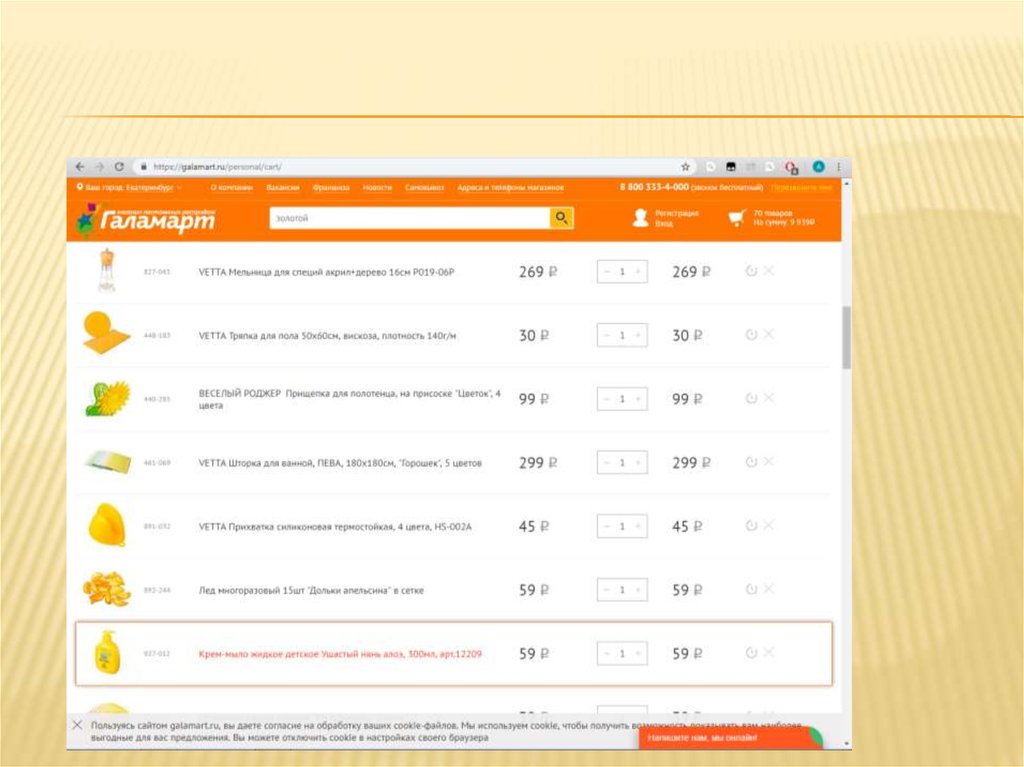The image size is (1024, 767).
Task: Decrease quantity of Прихватка силиконовая
Action: 607,526
